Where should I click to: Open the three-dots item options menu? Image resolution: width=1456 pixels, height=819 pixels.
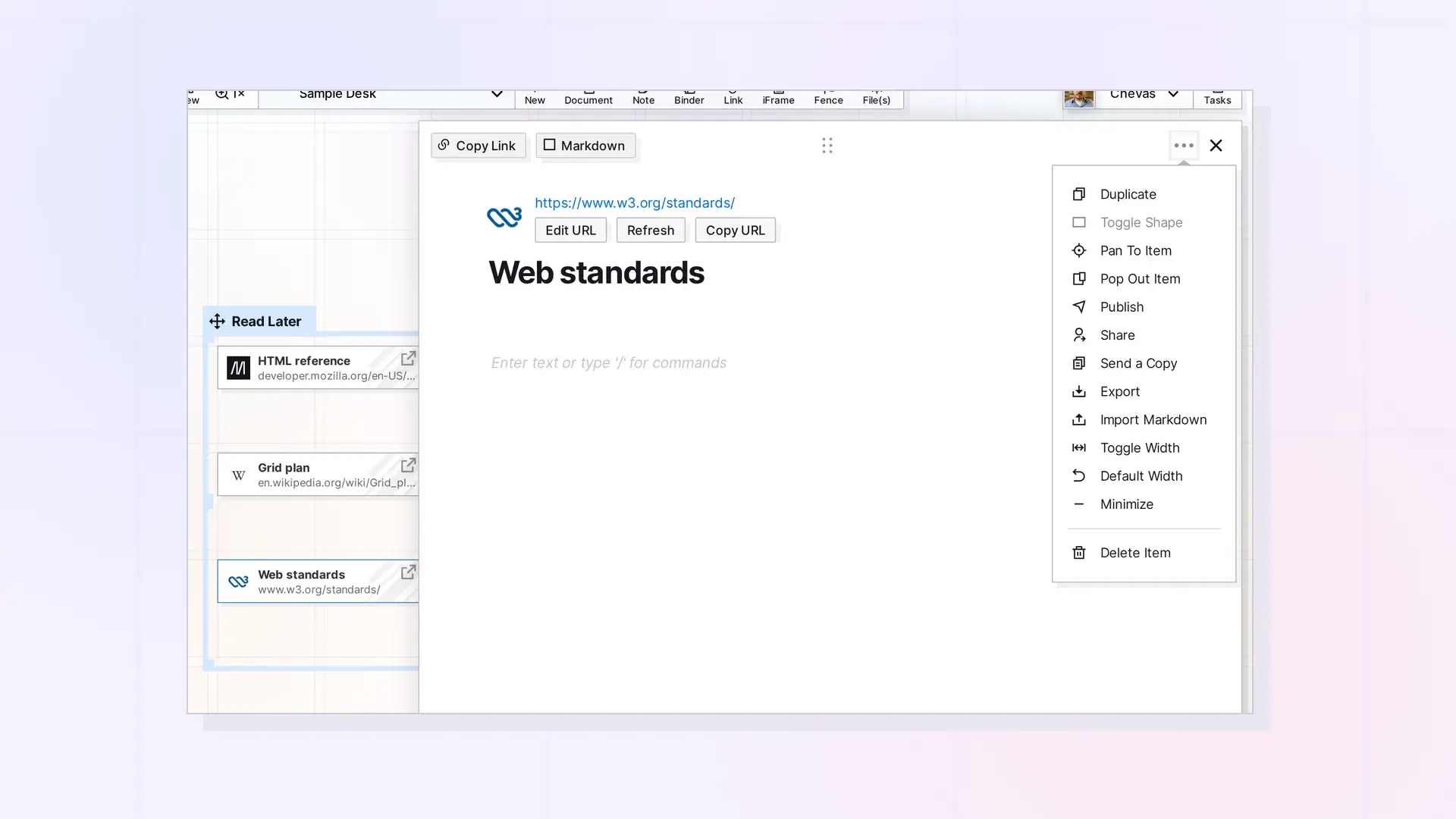(x=1184, y=145)
